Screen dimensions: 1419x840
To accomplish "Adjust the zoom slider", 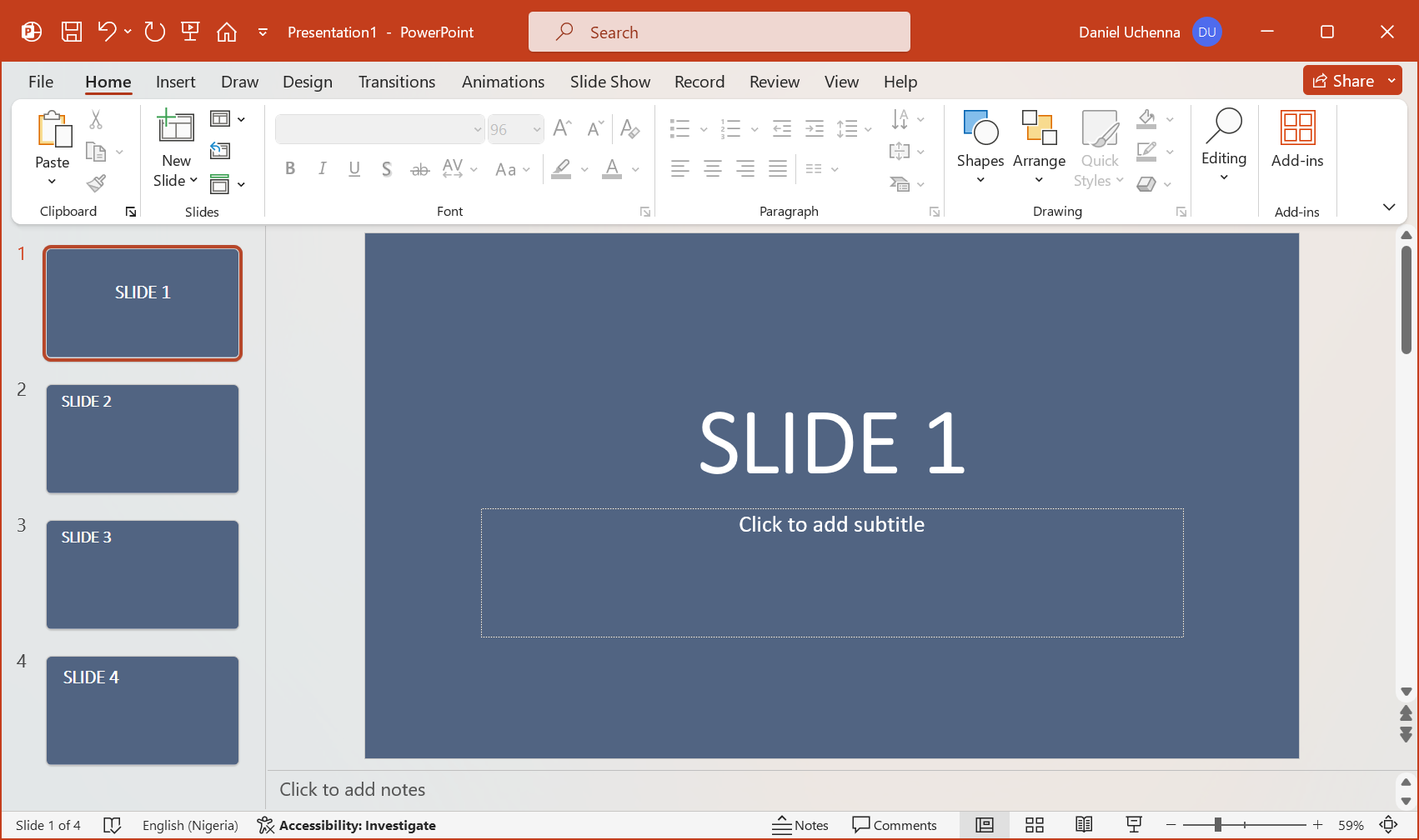I will [x=1217, y=825].
